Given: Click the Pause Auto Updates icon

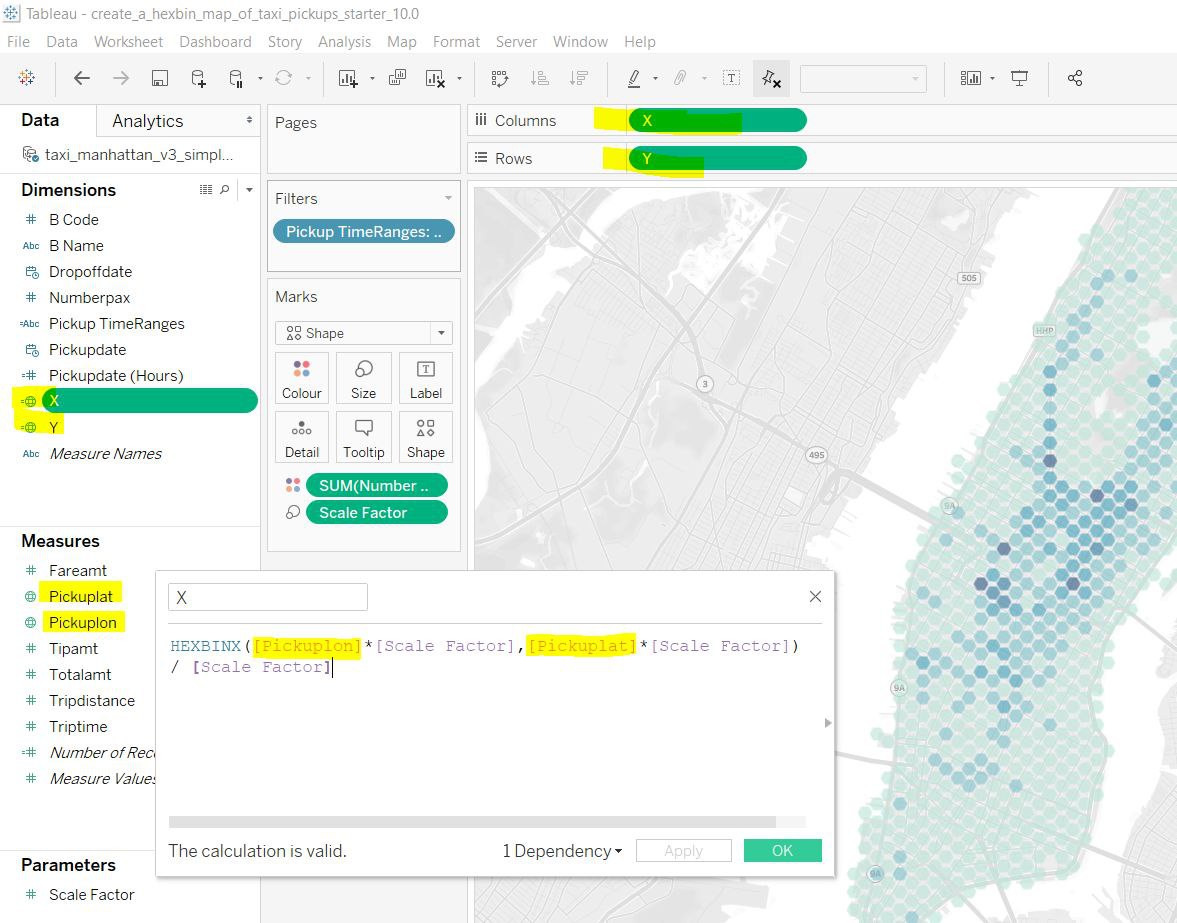Looking at the screenshot, I should [x=236, y=78].
